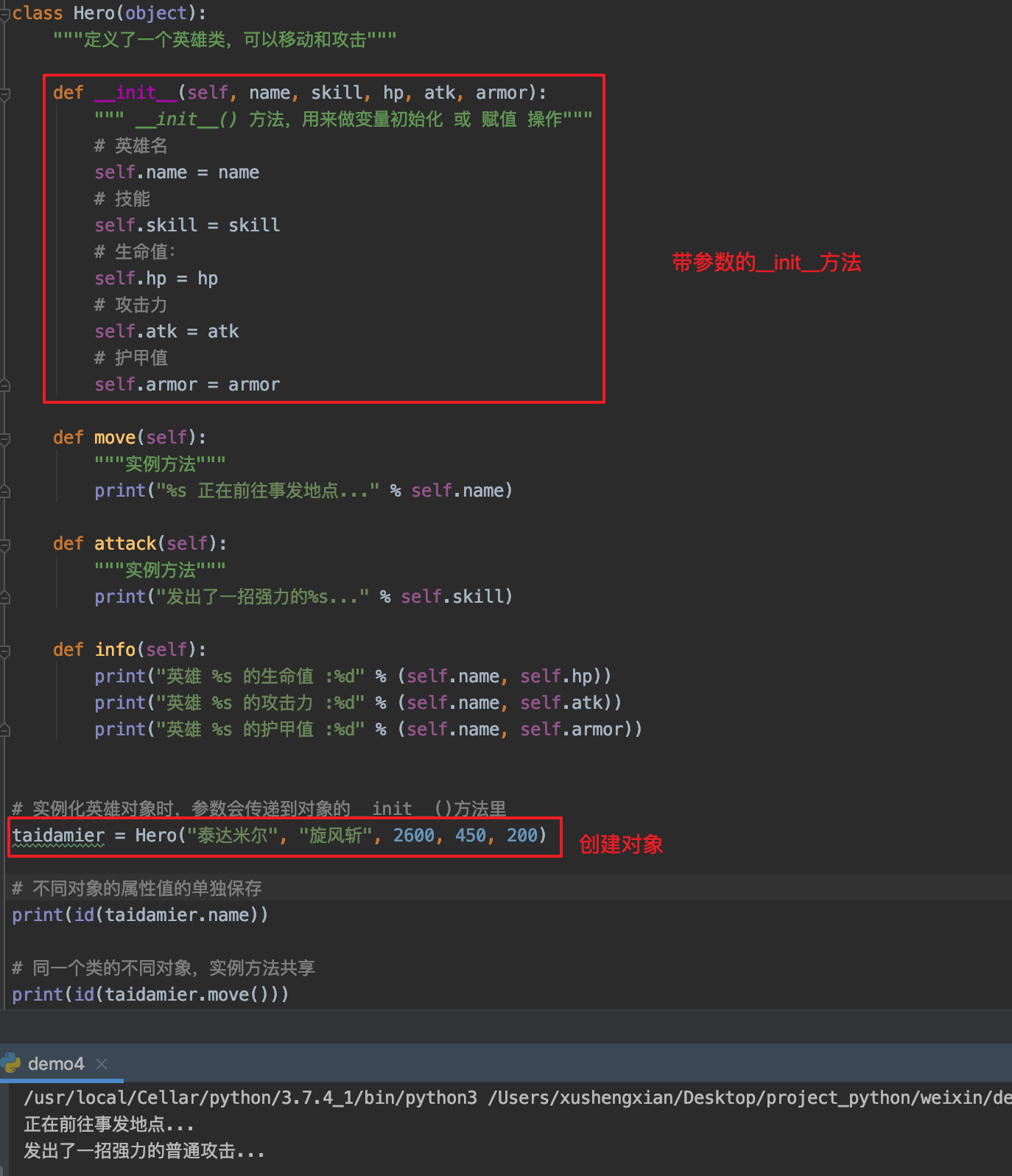The image size is (1012, 1176).
Task: Click the string argument "旋风斩"
Action: [335, 836]
